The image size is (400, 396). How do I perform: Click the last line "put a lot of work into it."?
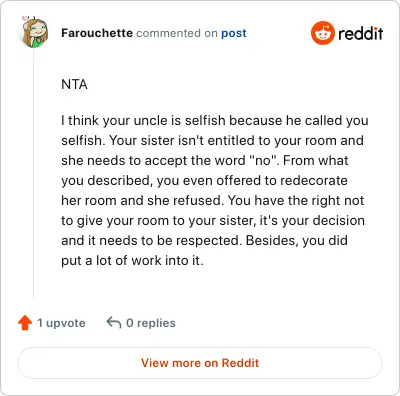pos(132,260)
